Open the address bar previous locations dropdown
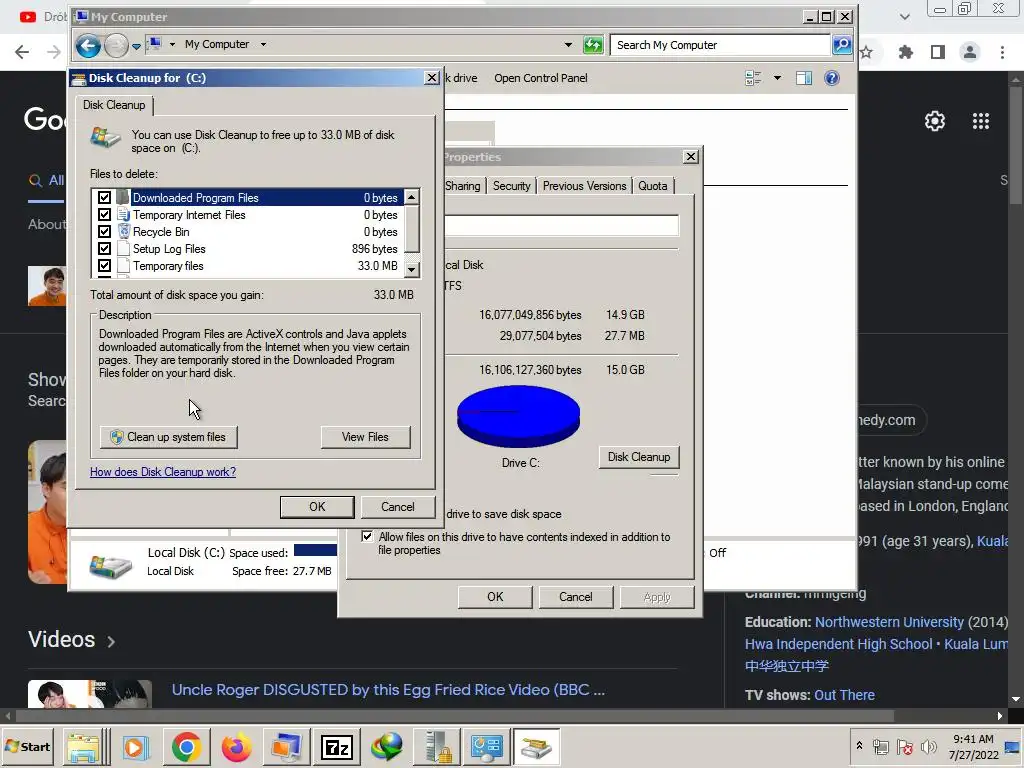 568,44
